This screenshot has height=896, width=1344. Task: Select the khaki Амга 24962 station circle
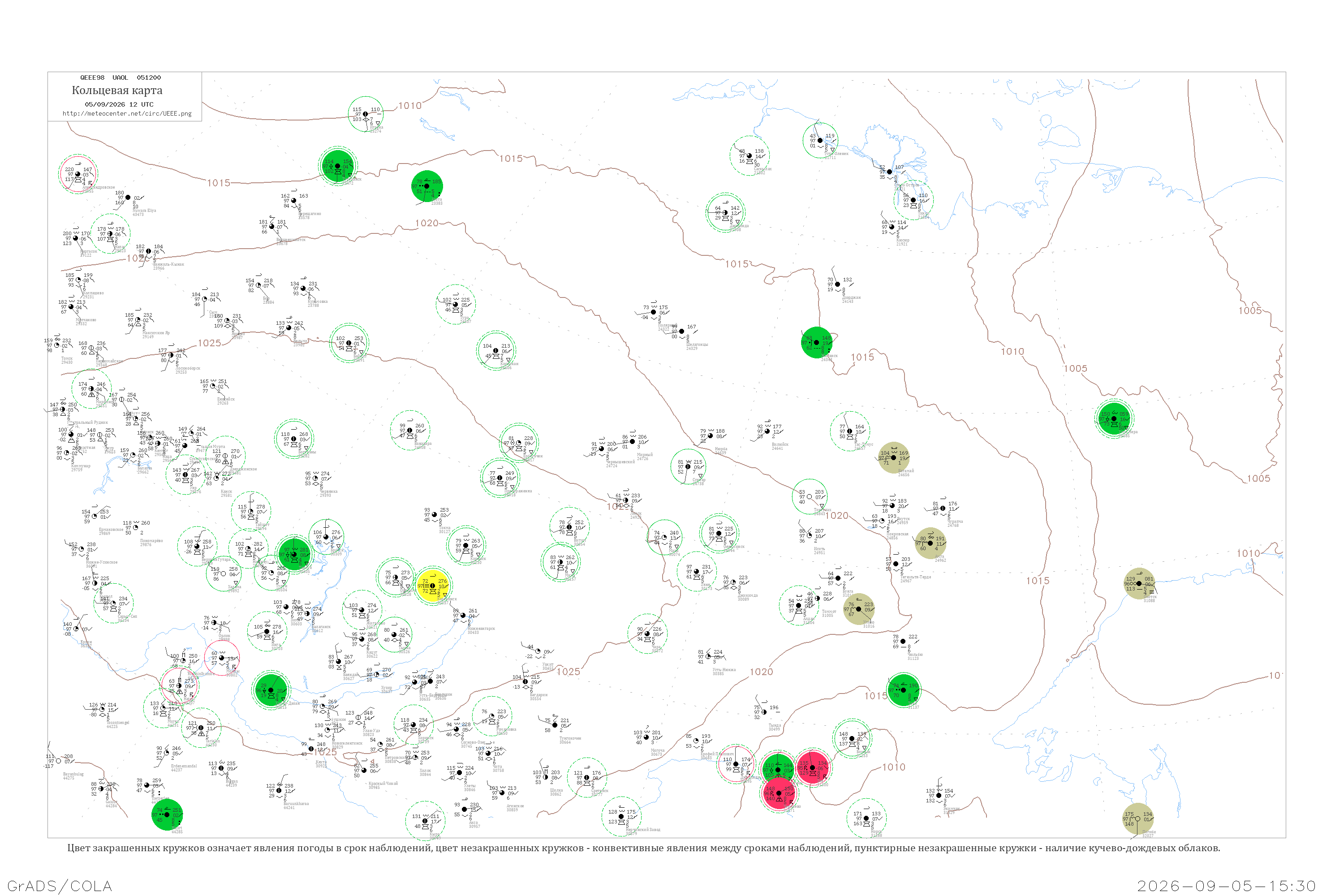930,543
